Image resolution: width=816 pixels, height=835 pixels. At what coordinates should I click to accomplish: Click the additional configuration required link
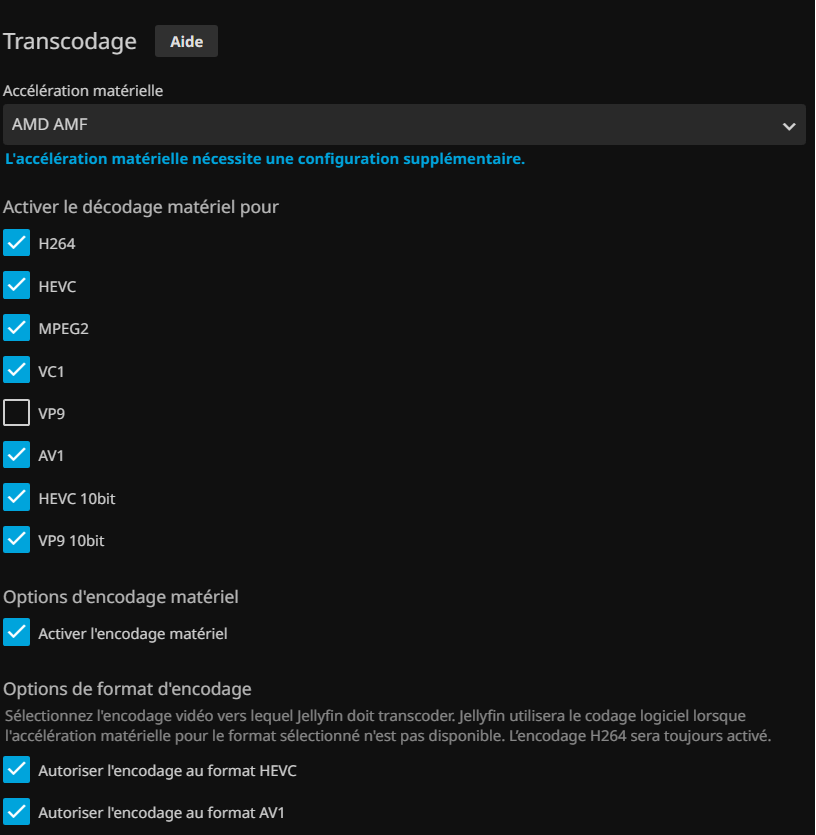265,159
